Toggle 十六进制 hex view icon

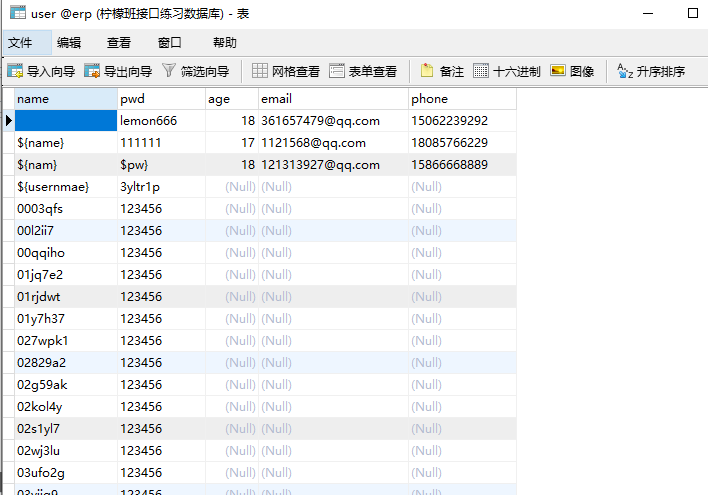[481, 70]
